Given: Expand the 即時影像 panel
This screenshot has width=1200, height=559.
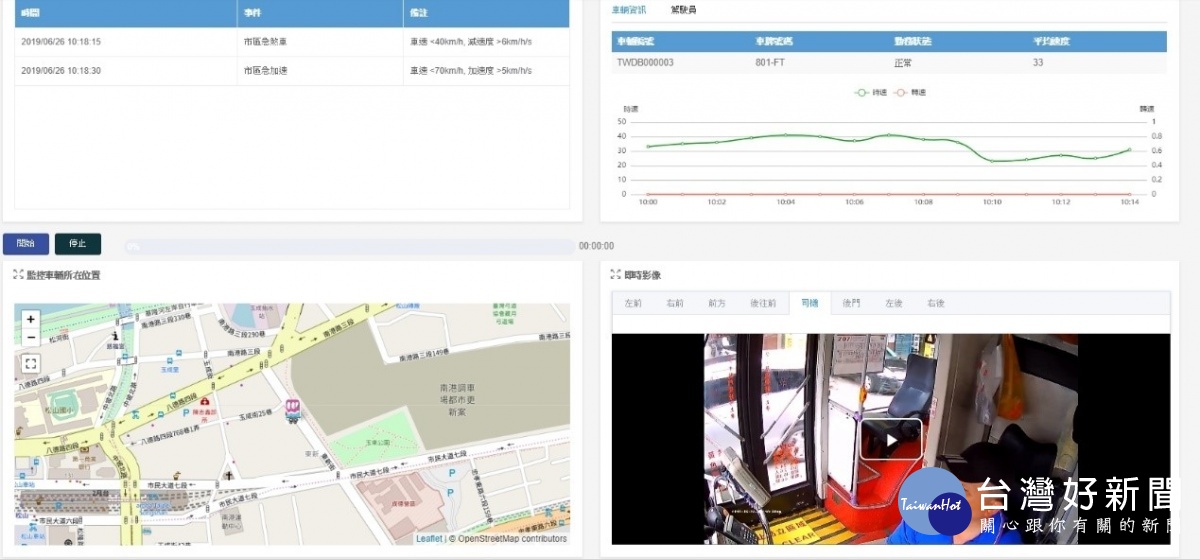Looking at the screenshot, I should click(x=615, y=274).
